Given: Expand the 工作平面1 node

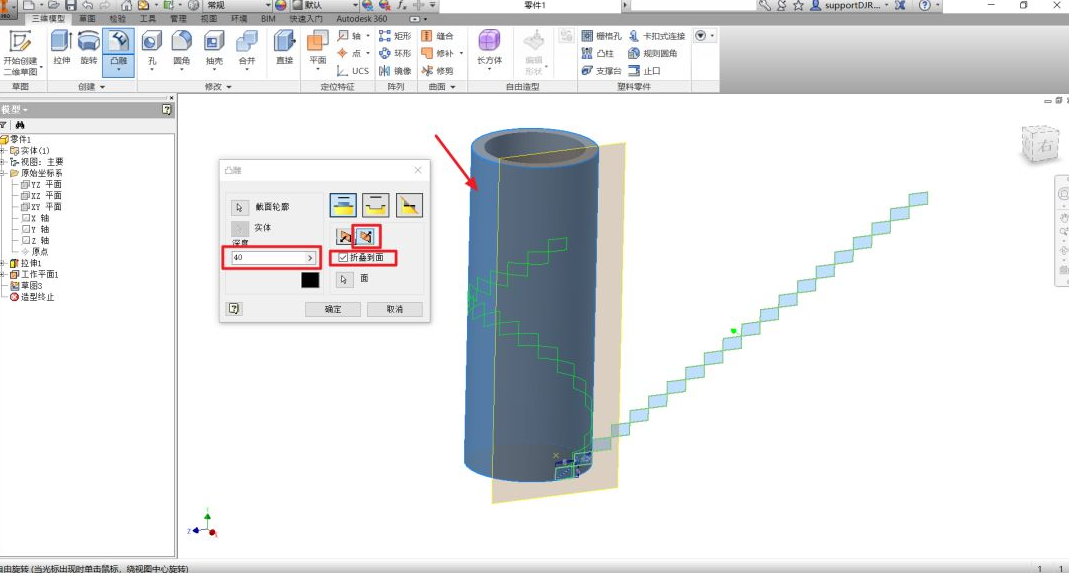Looking at the screenshot, I should pyautogui.click(x=3, y=274).
